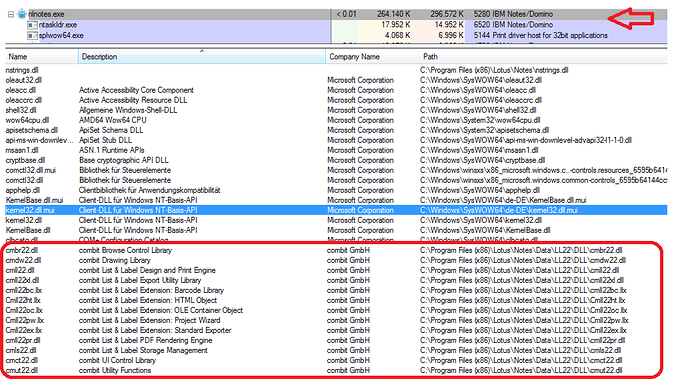Click 'AMD64 Wow64 CPU' description
The image size is (690, 388).
click(x=113, y=120)
